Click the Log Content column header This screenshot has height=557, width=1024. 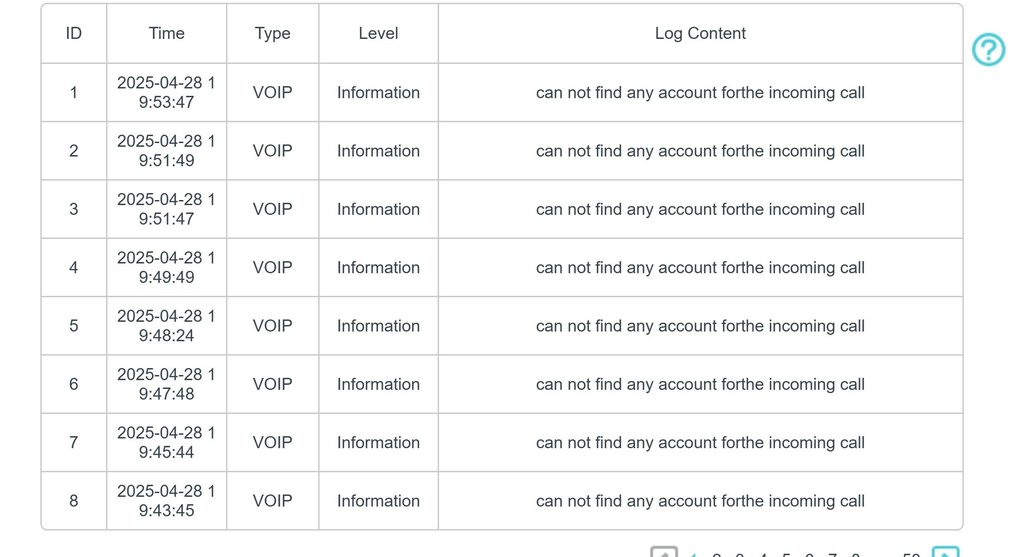pos(700,33)
